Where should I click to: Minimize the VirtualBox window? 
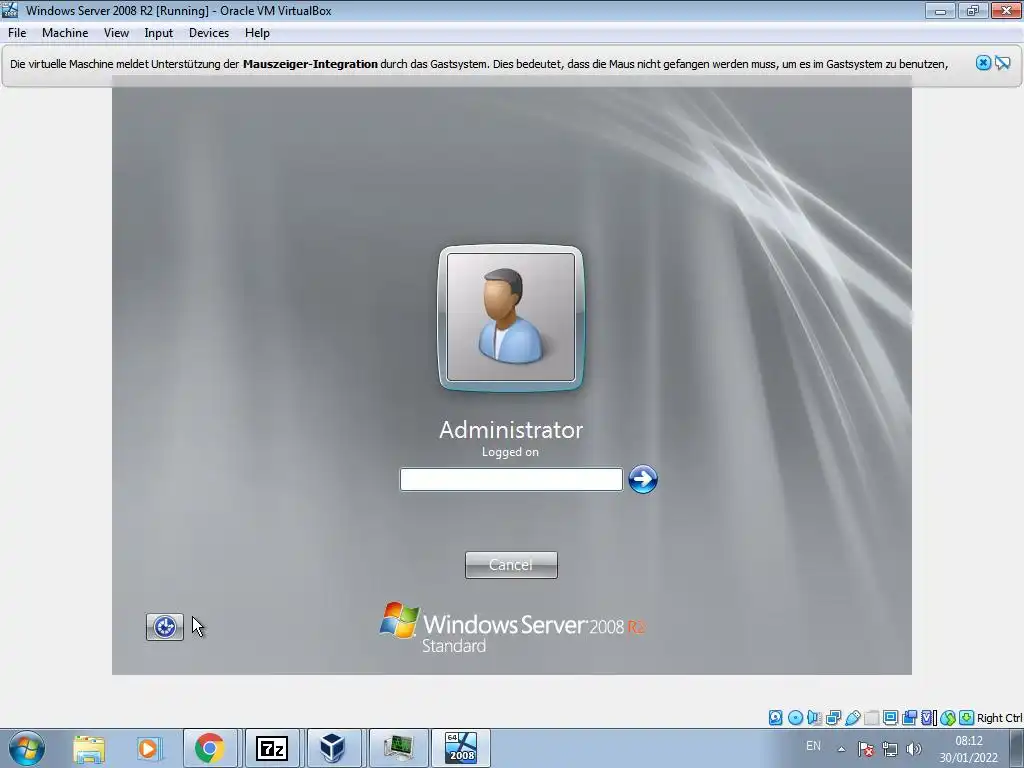click(940, 10)
